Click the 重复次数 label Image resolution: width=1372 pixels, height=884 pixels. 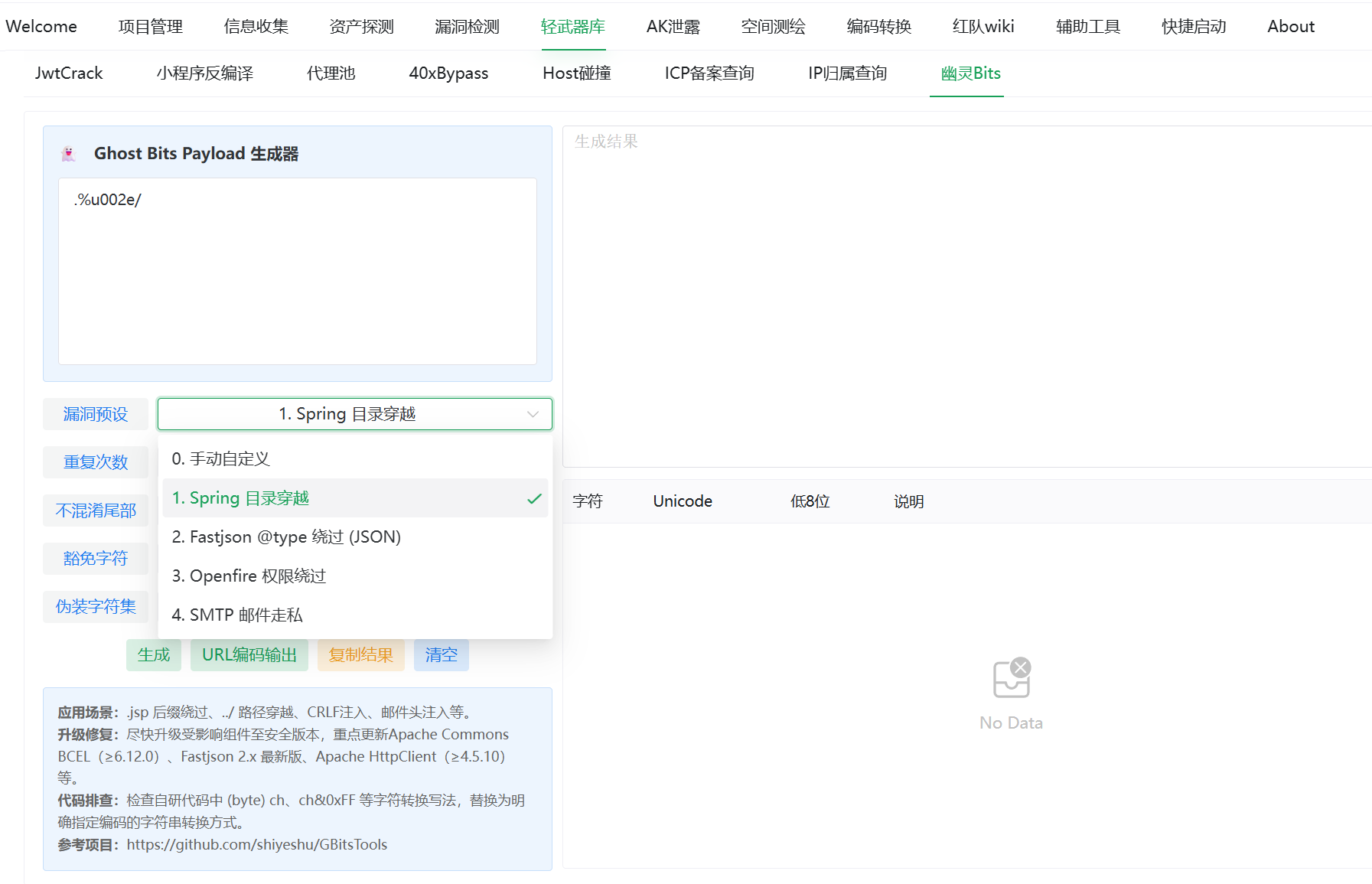tap(96, 462)
